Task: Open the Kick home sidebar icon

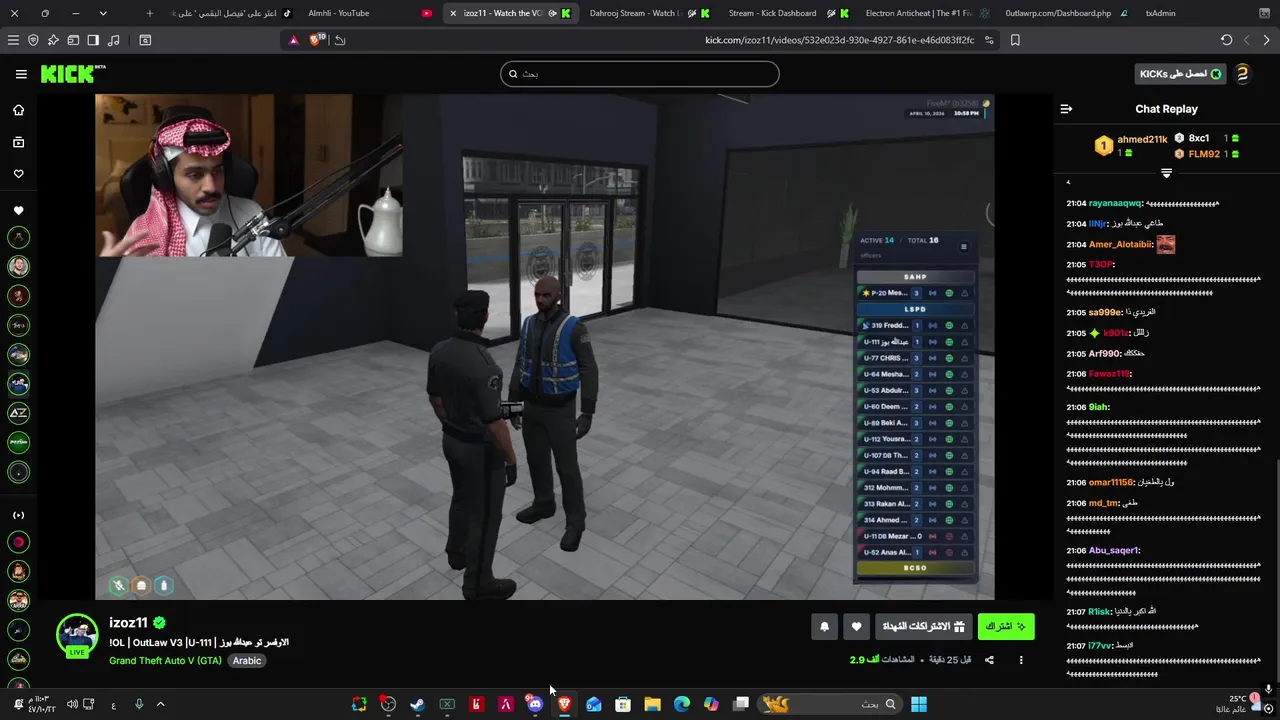Action: 18,110
